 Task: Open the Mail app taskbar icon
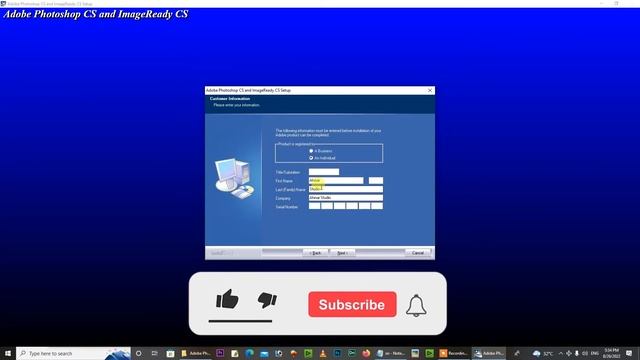tap(264, 353)
